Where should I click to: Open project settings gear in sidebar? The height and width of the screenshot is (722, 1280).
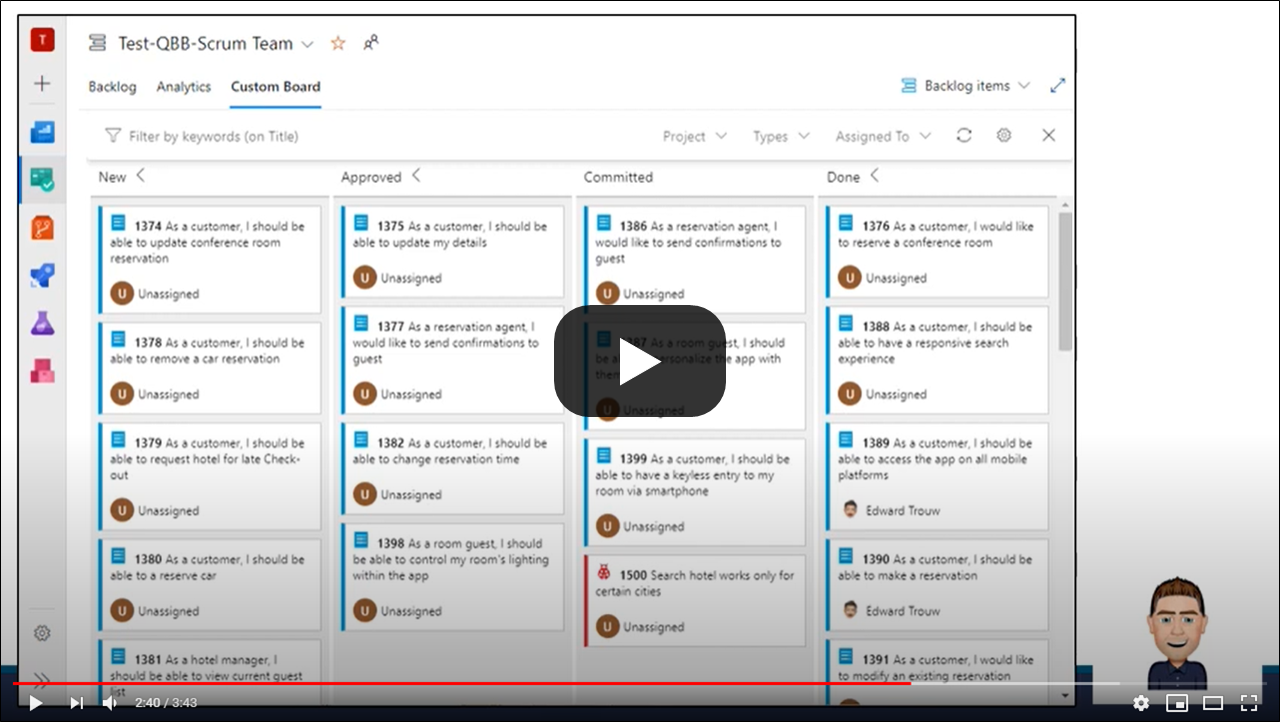point(42,633)
